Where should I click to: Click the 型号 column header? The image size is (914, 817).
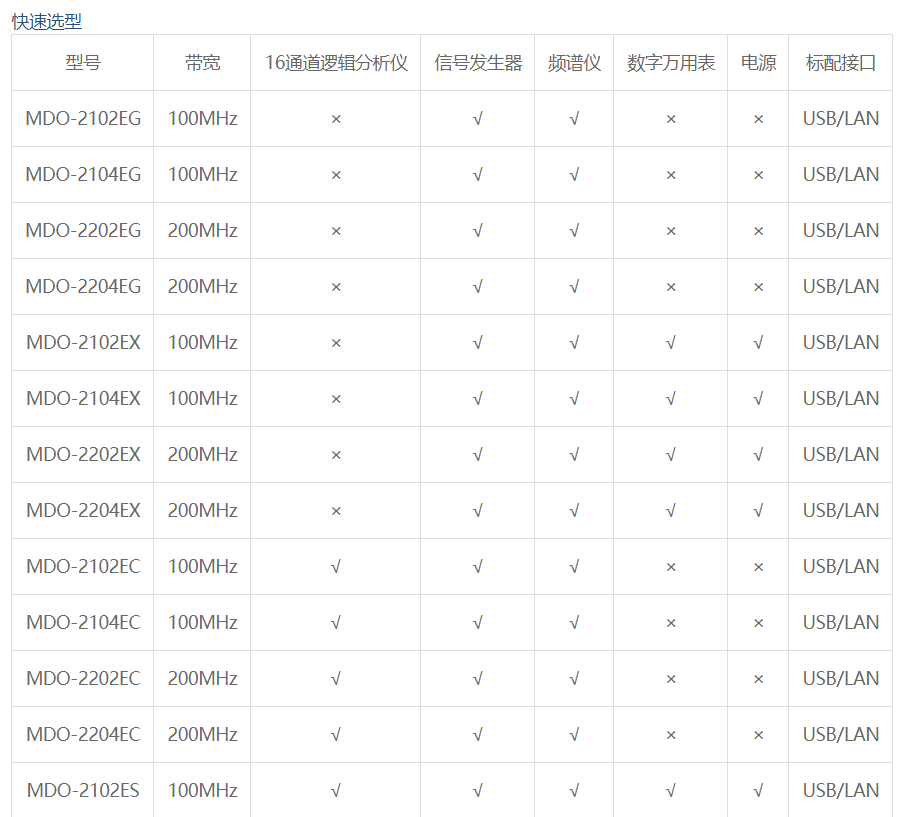point(83,63)
